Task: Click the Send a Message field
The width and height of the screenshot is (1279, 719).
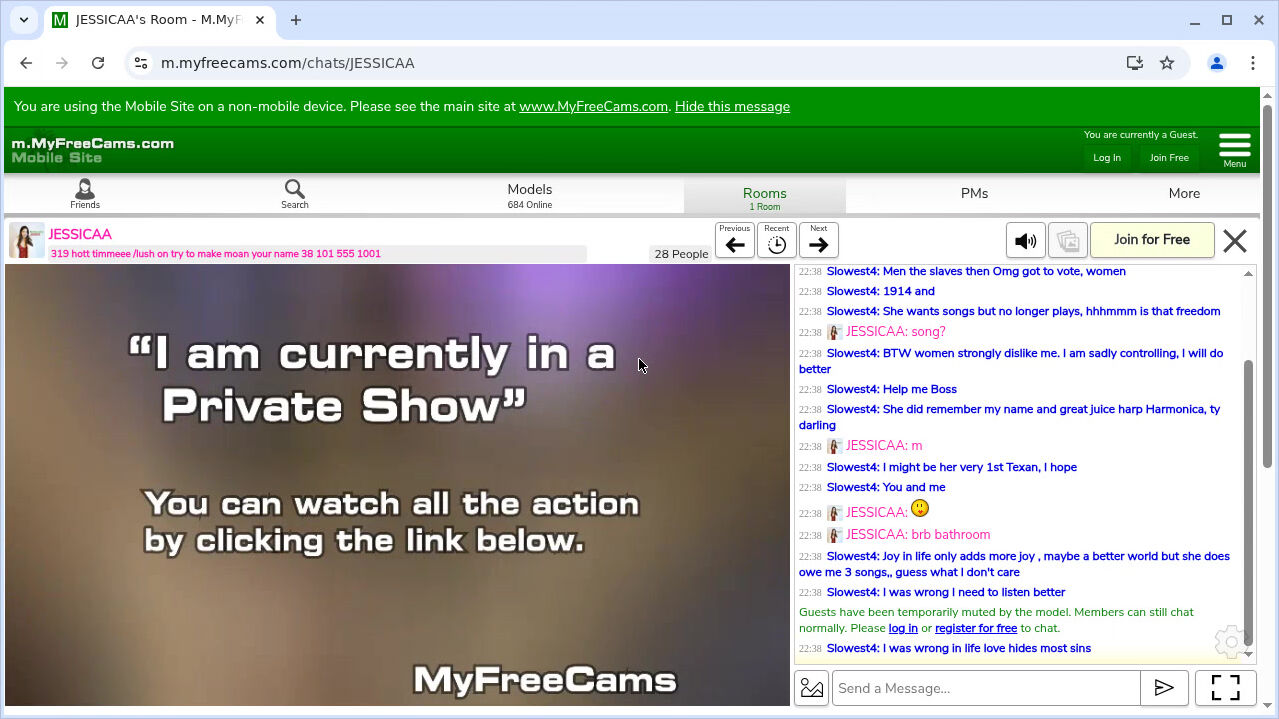Action: click(986, 688)
